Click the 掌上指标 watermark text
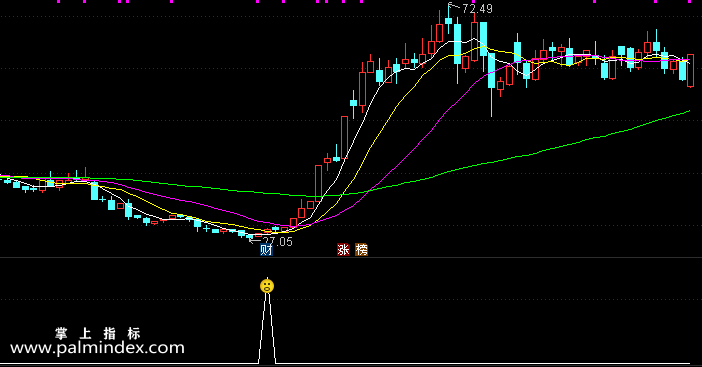Image resolution: width=702 pixels, height=367 pixels. tap(98, 333)
